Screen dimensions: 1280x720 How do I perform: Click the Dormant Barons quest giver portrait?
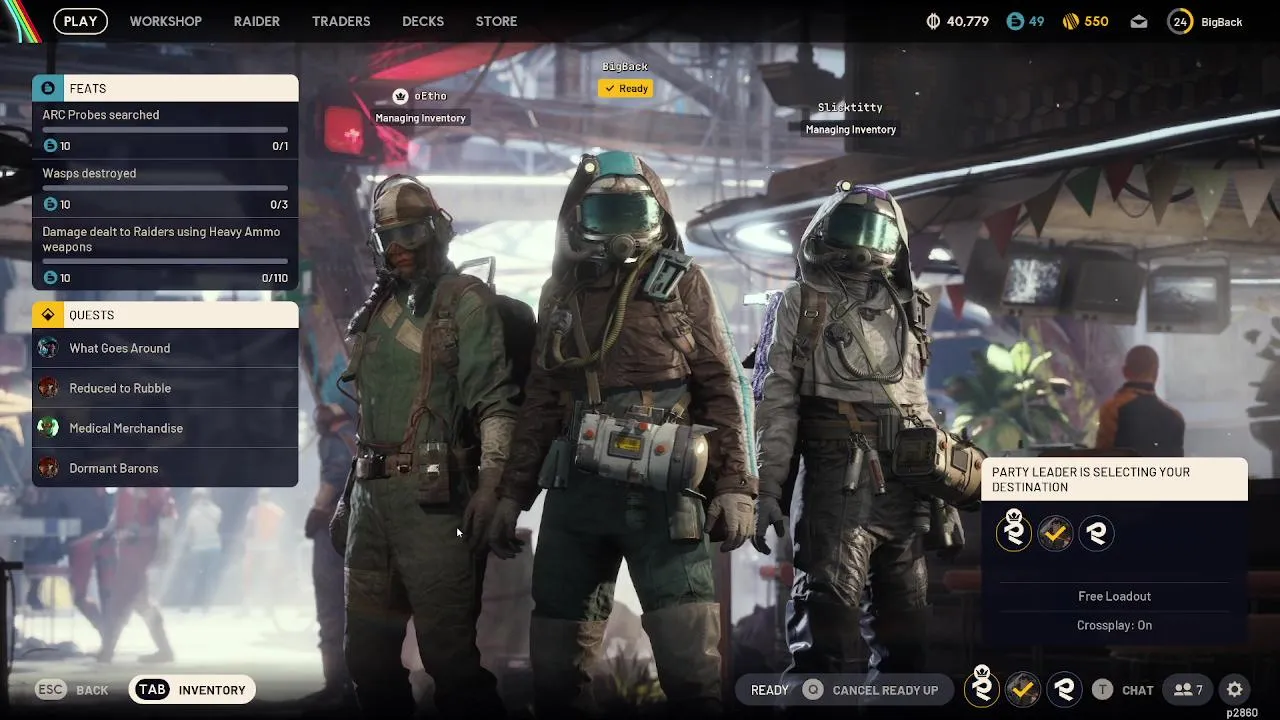pyautogui.click(x=48, y=468)
